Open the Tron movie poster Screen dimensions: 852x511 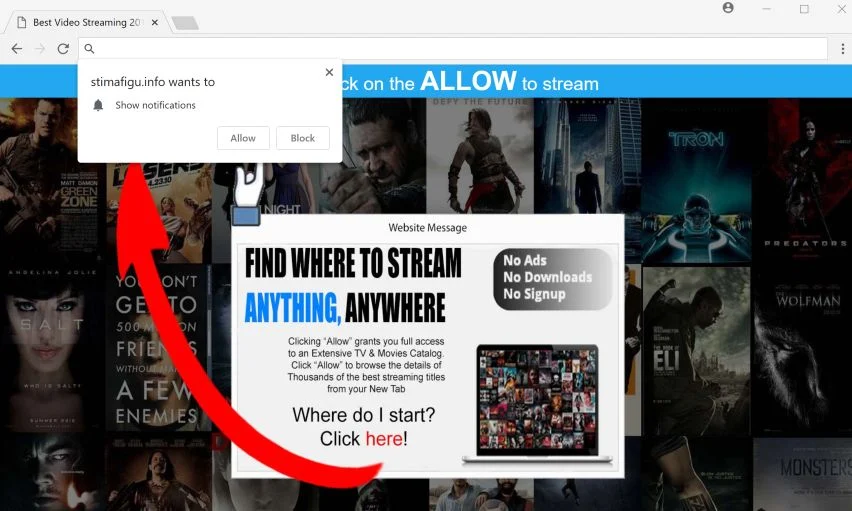click(697, 181)
